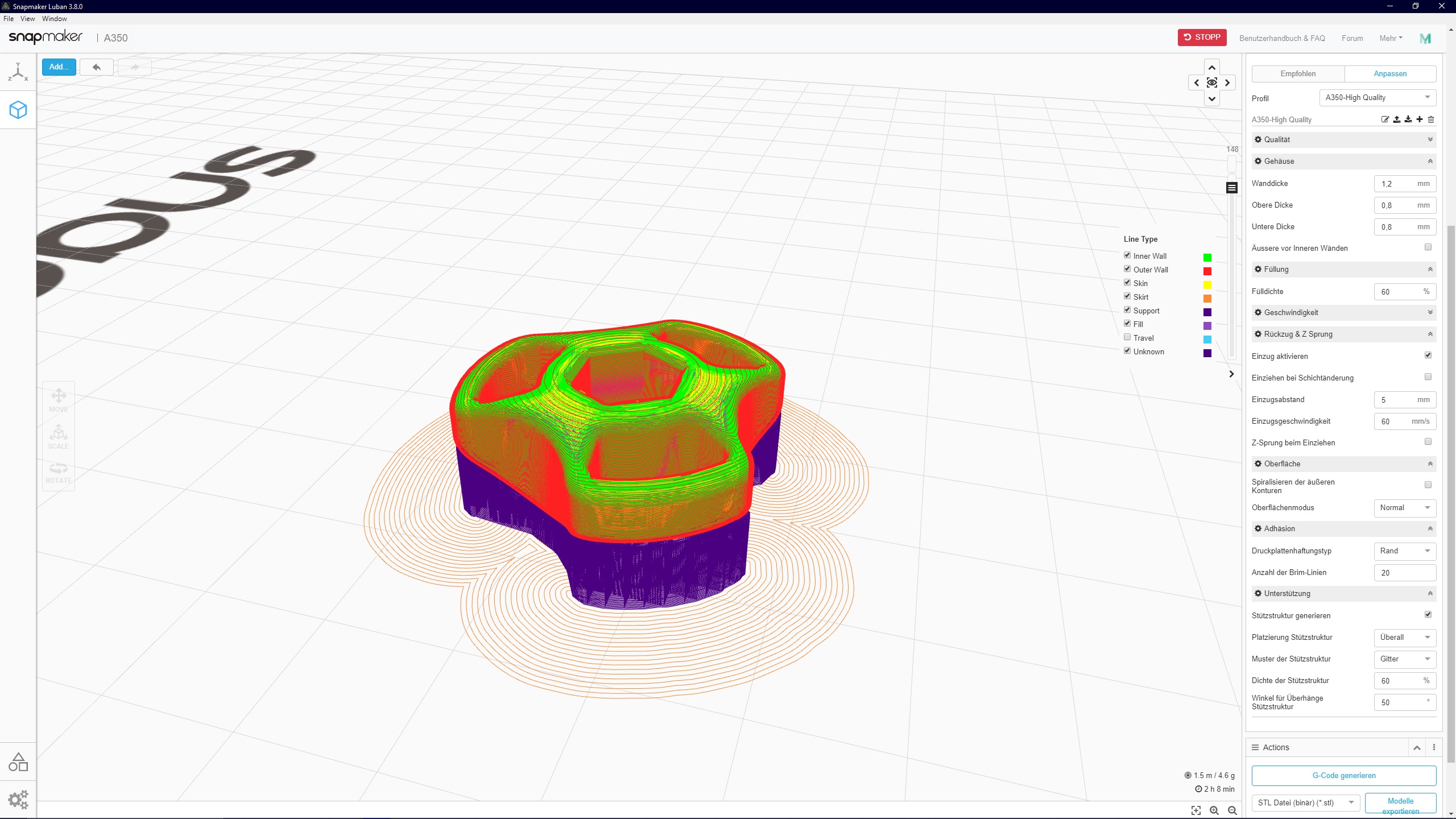This screenshot has height=819, width=1456.
Task: Open the workspace axes icon in left sidebar
Action: 18,72
